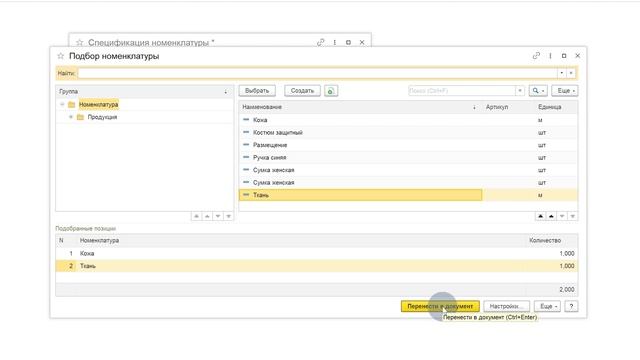
Task: Click quantity 1,000 in selected Ткань row
Action: [x=567, y=266]
